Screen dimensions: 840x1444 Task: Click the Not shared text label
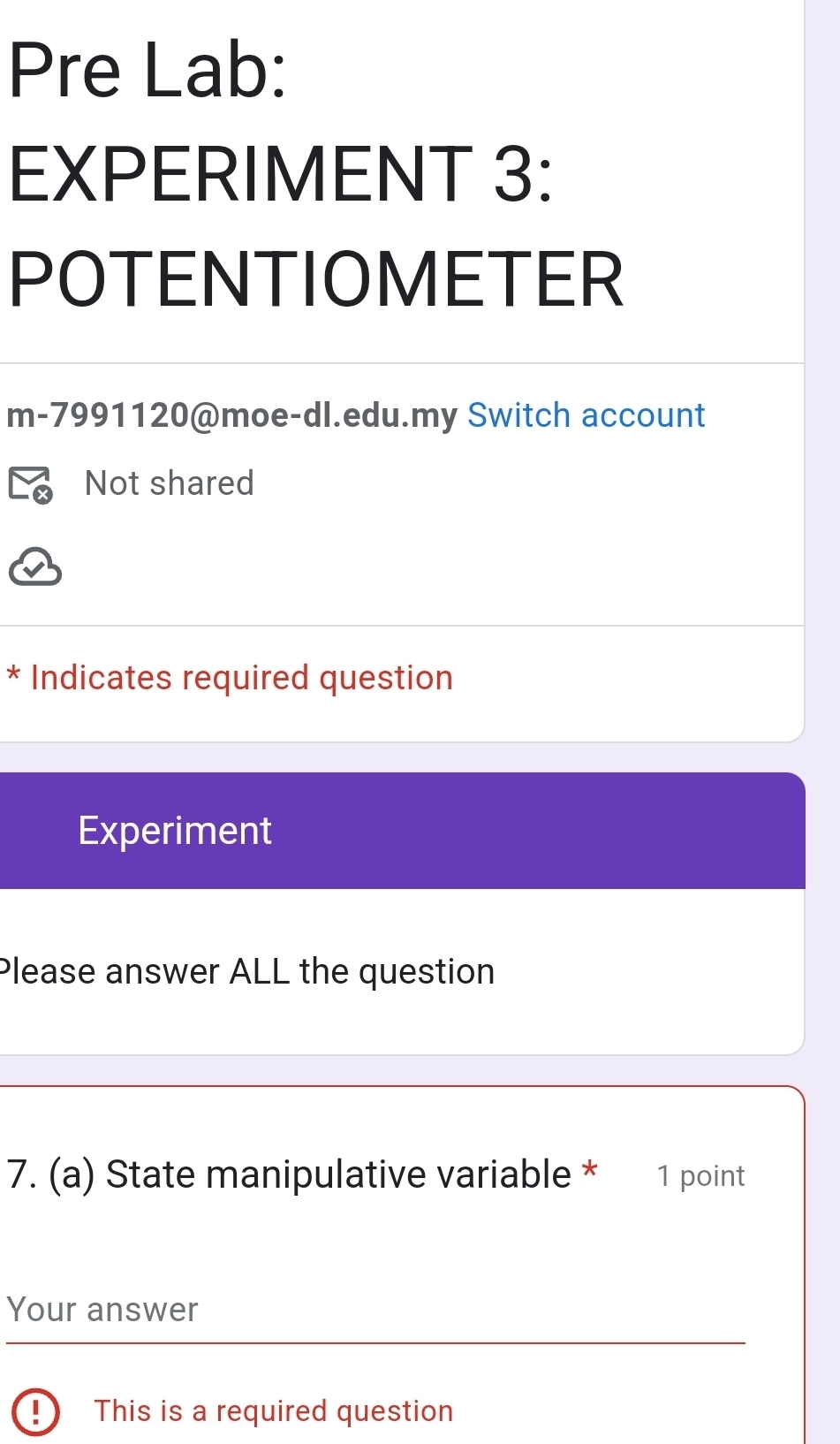[169, 484]
